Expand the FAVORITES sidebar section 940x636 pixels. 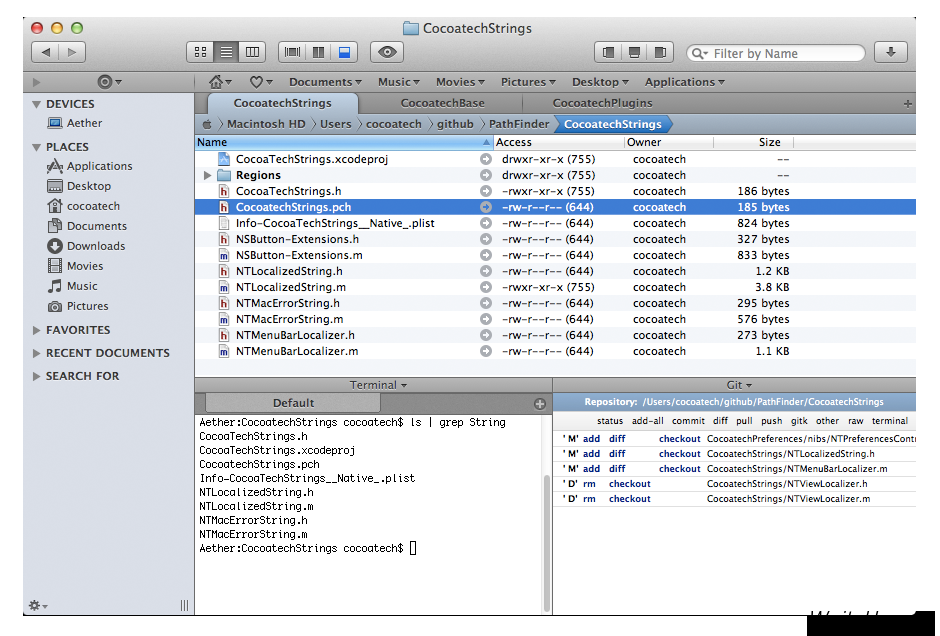[37, 330]
